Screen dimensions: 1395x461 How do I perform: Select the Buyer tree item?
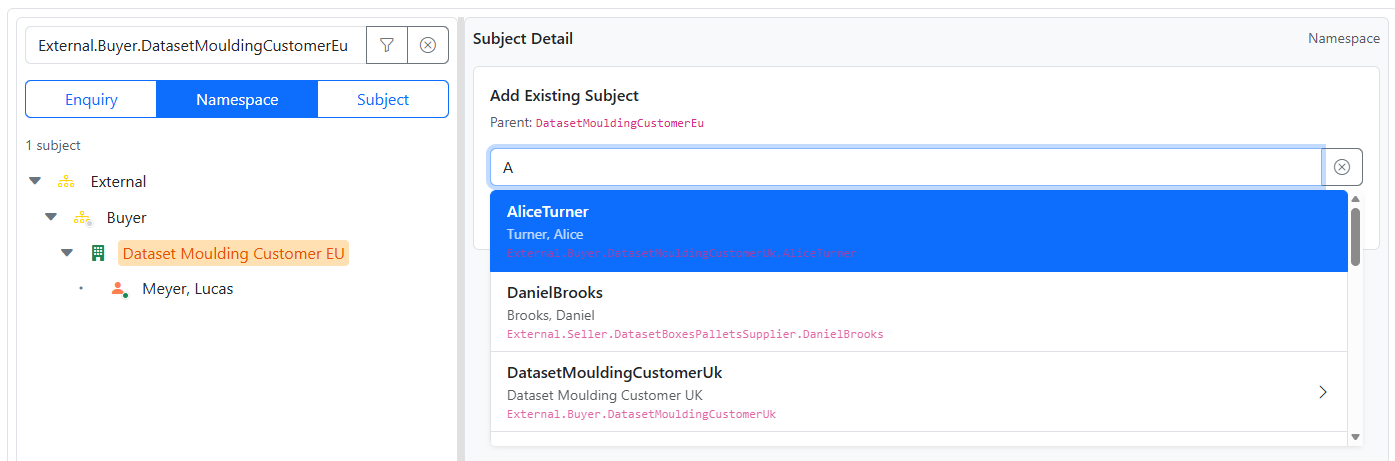pyautogui.click(x=127, y=218)
